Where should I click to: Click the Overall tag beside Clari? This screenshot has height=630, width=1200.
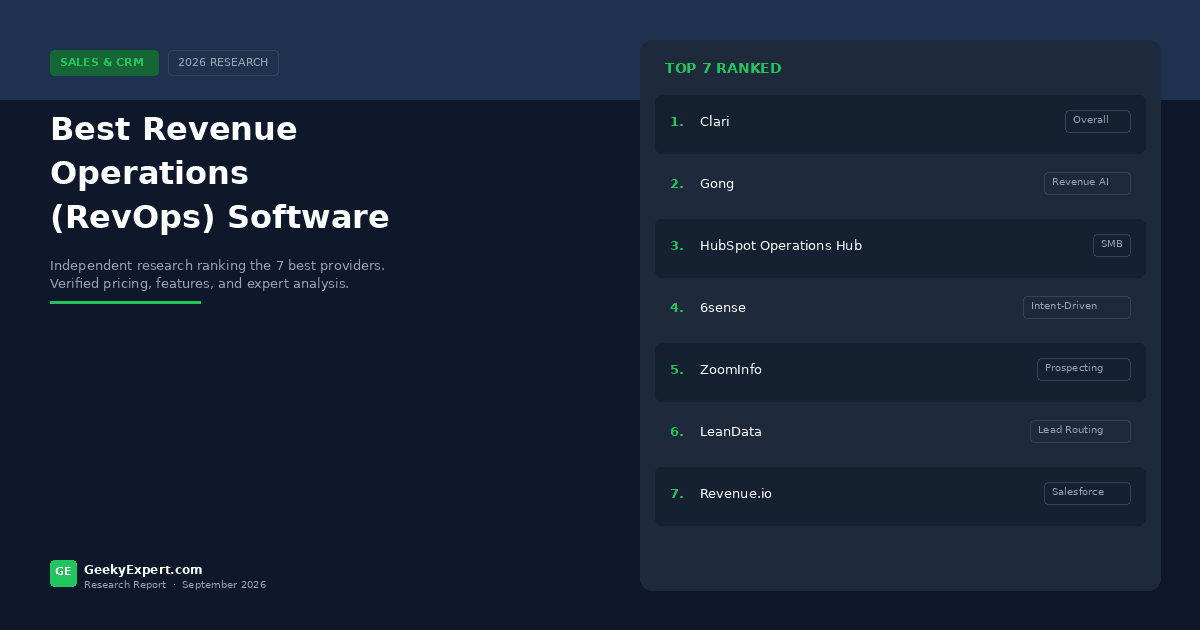click(1097, 121)
